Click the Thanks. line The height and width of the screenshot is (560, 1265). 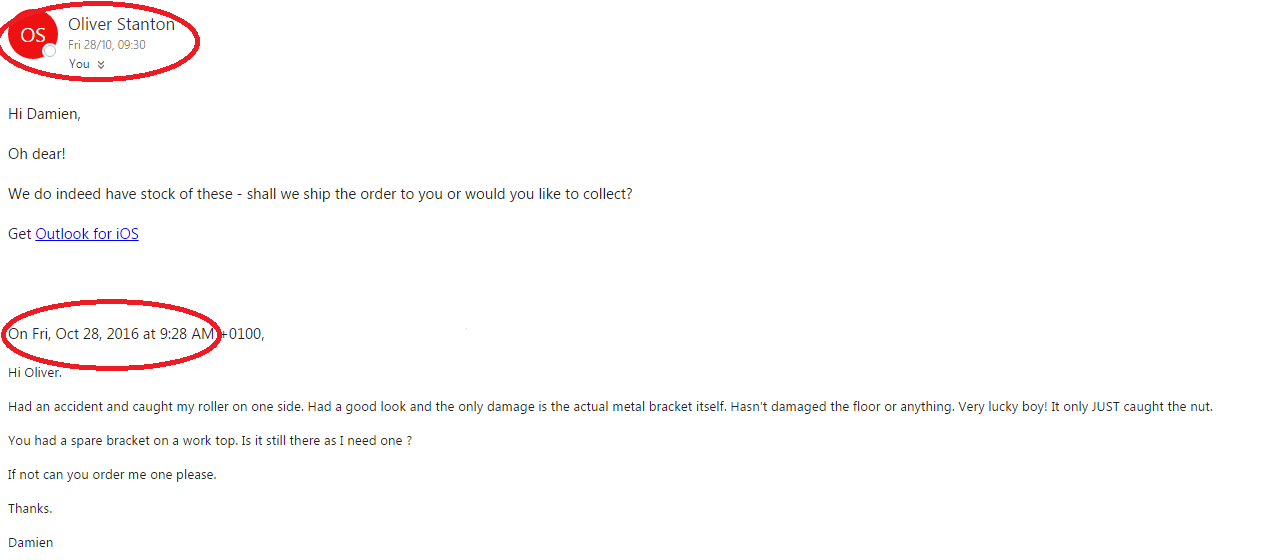tap(30, 509)
